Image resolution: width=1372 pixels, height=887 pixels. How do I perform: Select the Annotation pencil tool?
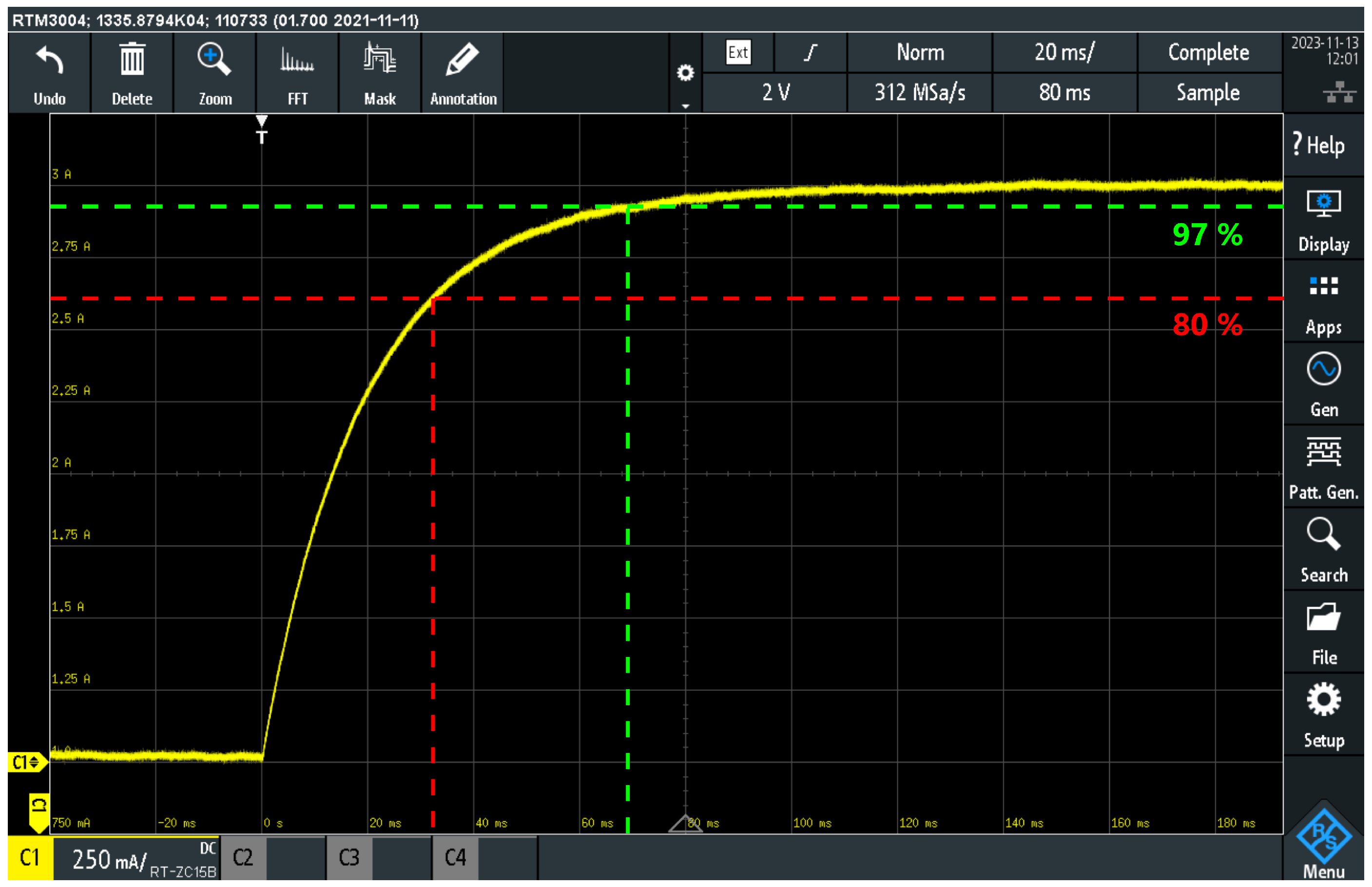(x=463, y=60)
